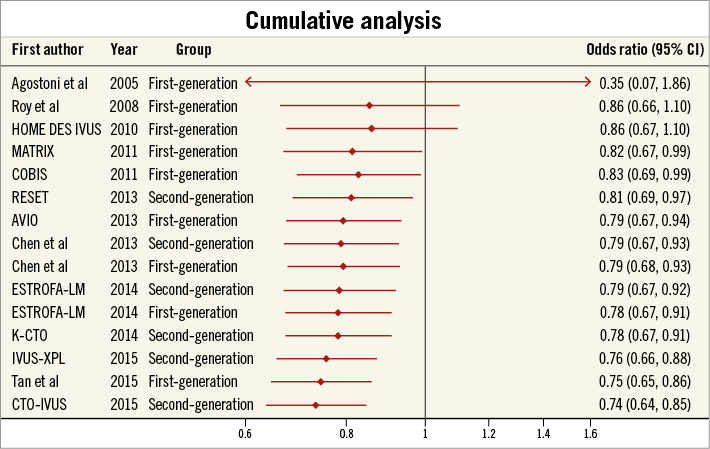Click the "Group" column header
This screenshot has height=449, width=710.
[194, 49]
